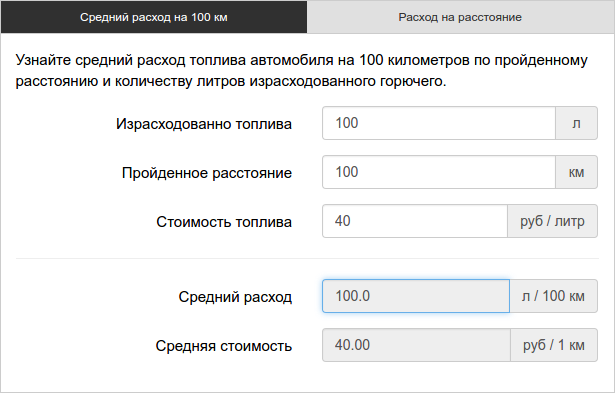Click the empty panel area below results
Image resolution: width=616 pixels, height=396 pixels.
click(307, 377)
